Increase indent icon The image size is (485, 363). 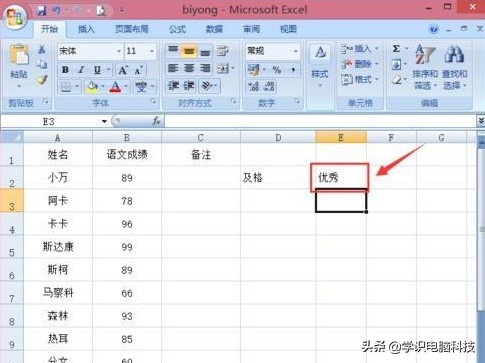[x=189, y=86]
